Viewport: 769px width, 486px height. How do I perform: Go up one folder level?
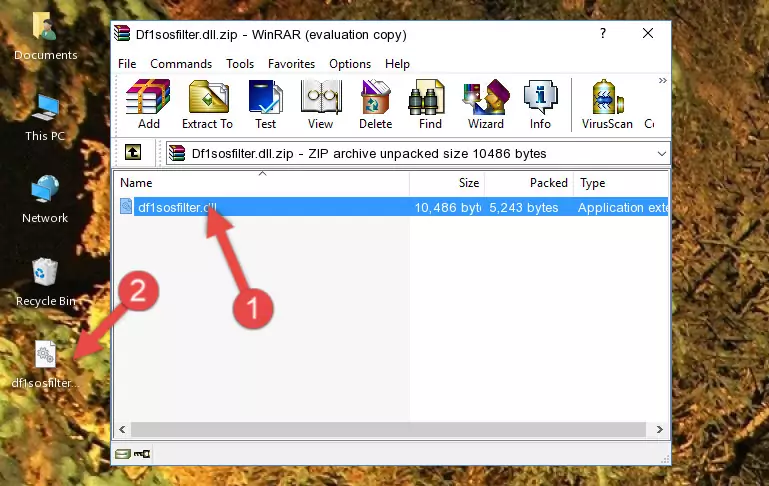pos(133,153)
